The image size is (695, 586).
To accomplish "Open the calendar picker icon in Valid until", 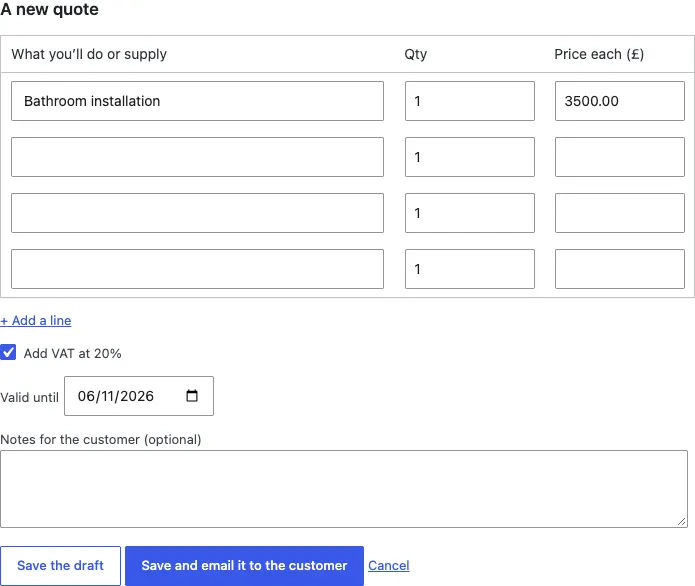I will 191,395.
